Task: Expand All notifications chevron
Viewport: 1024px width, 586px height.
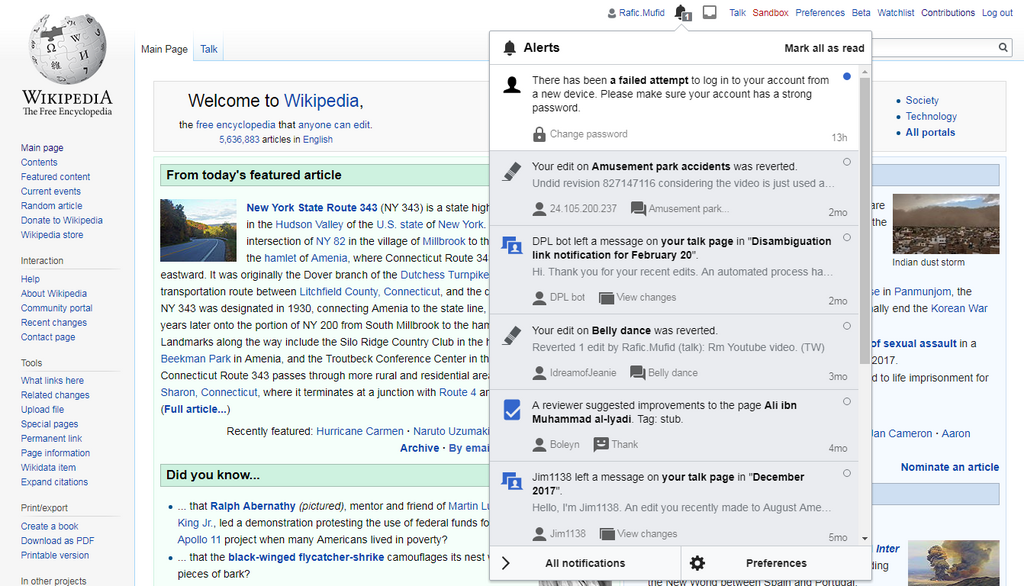Action: [505, 563]
